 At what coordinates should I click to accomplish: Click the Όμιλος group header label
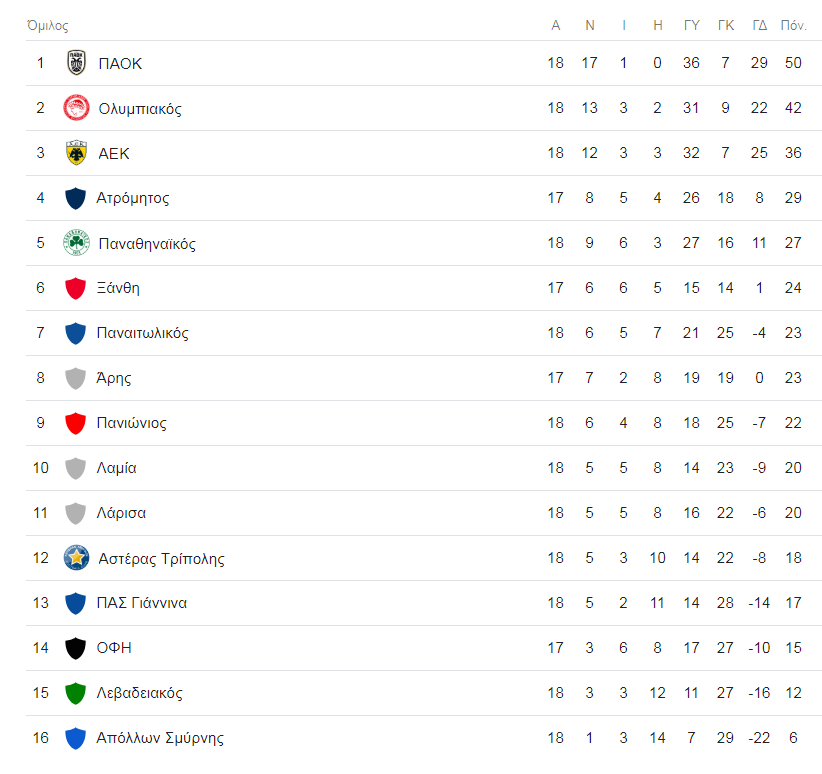47,25
